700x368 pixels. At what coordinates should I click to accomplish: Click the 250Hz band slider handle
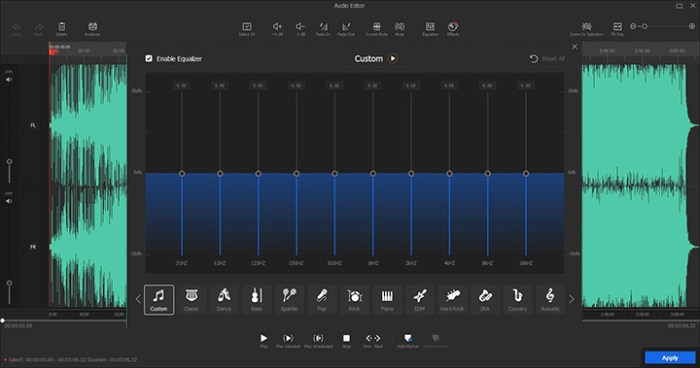click(x=296, y=173)
